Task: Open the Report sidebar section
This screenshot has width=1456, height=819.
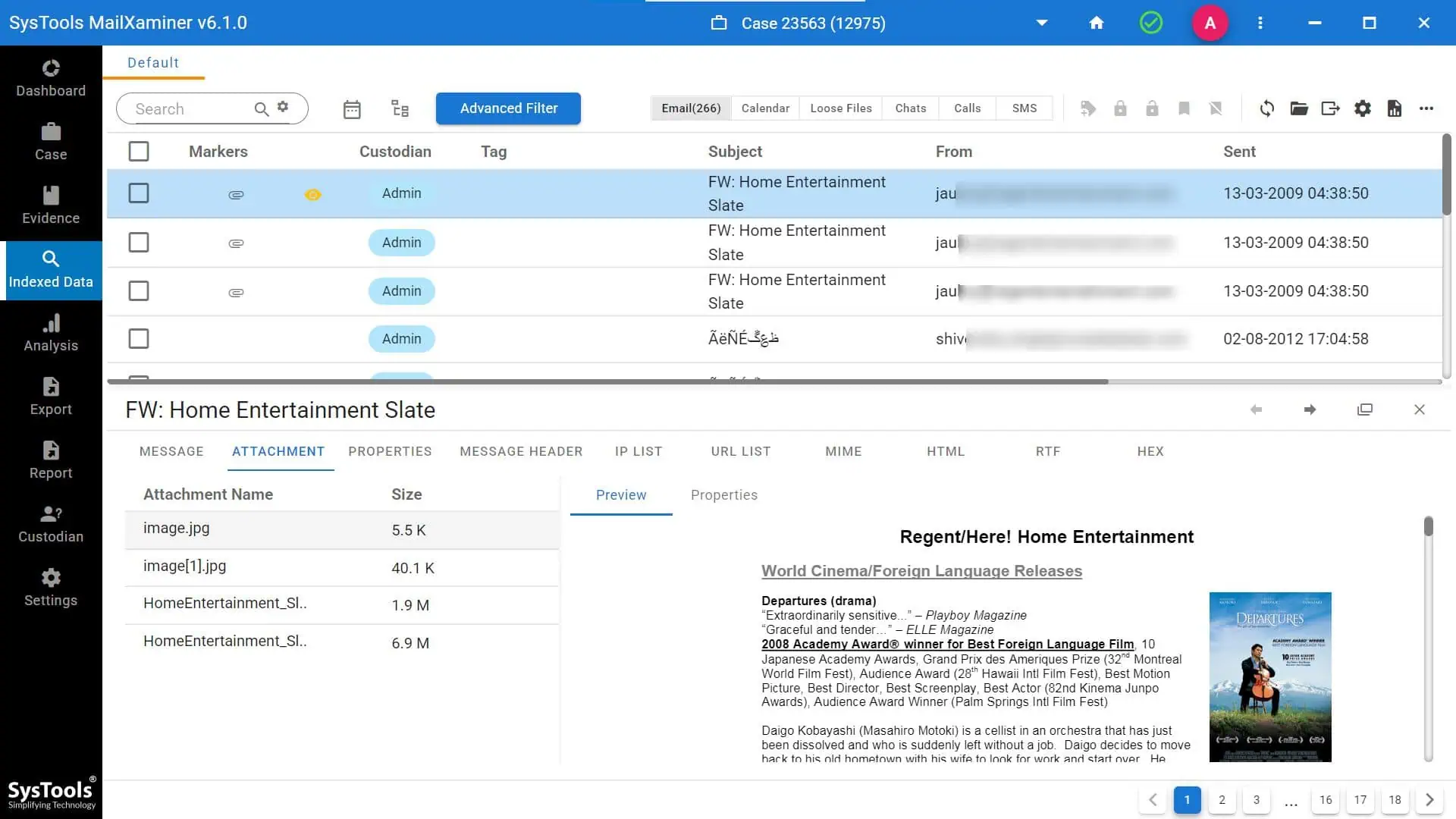Action: [51, 461]
